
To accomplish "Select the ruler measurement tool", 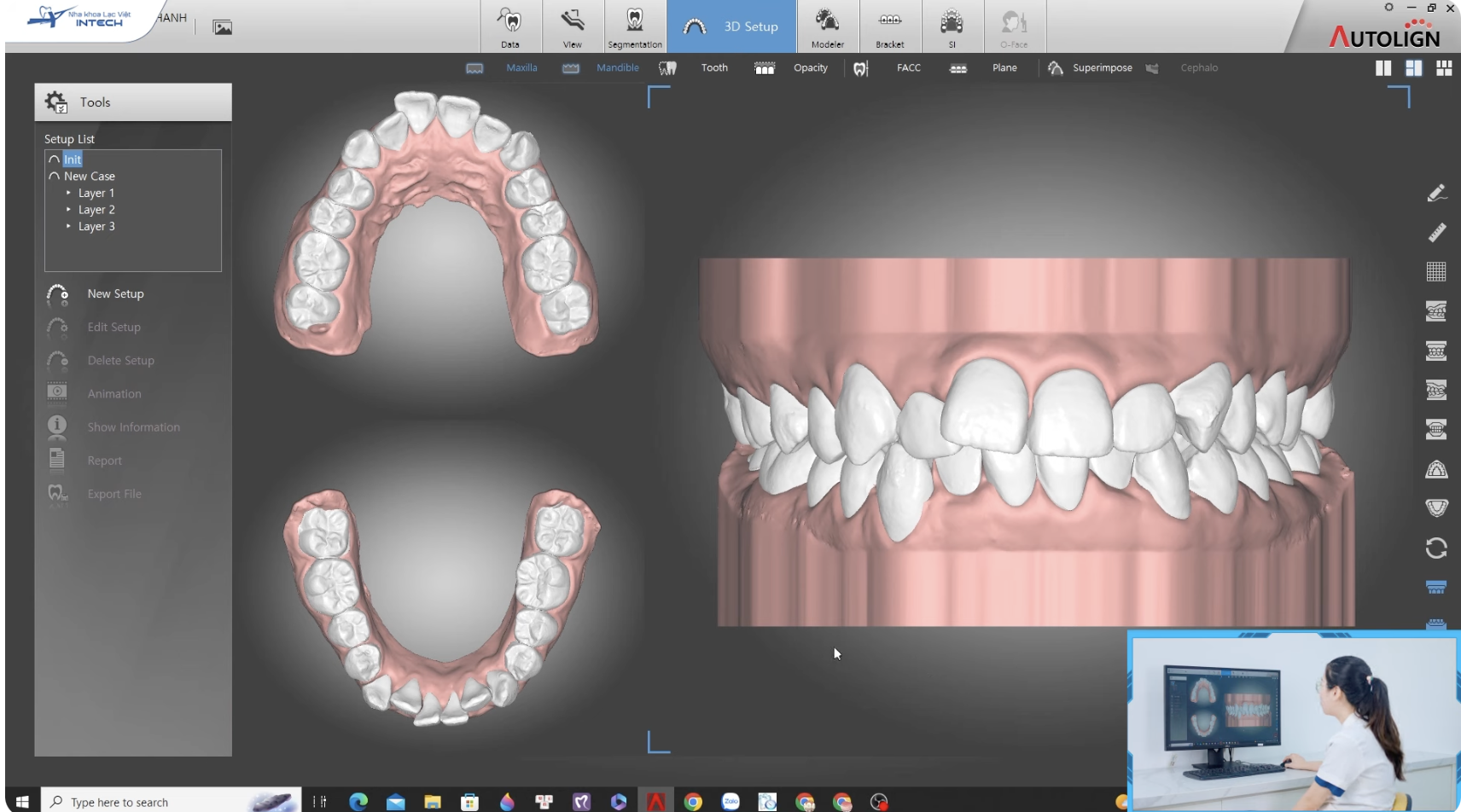I will tap(1436, 232).
